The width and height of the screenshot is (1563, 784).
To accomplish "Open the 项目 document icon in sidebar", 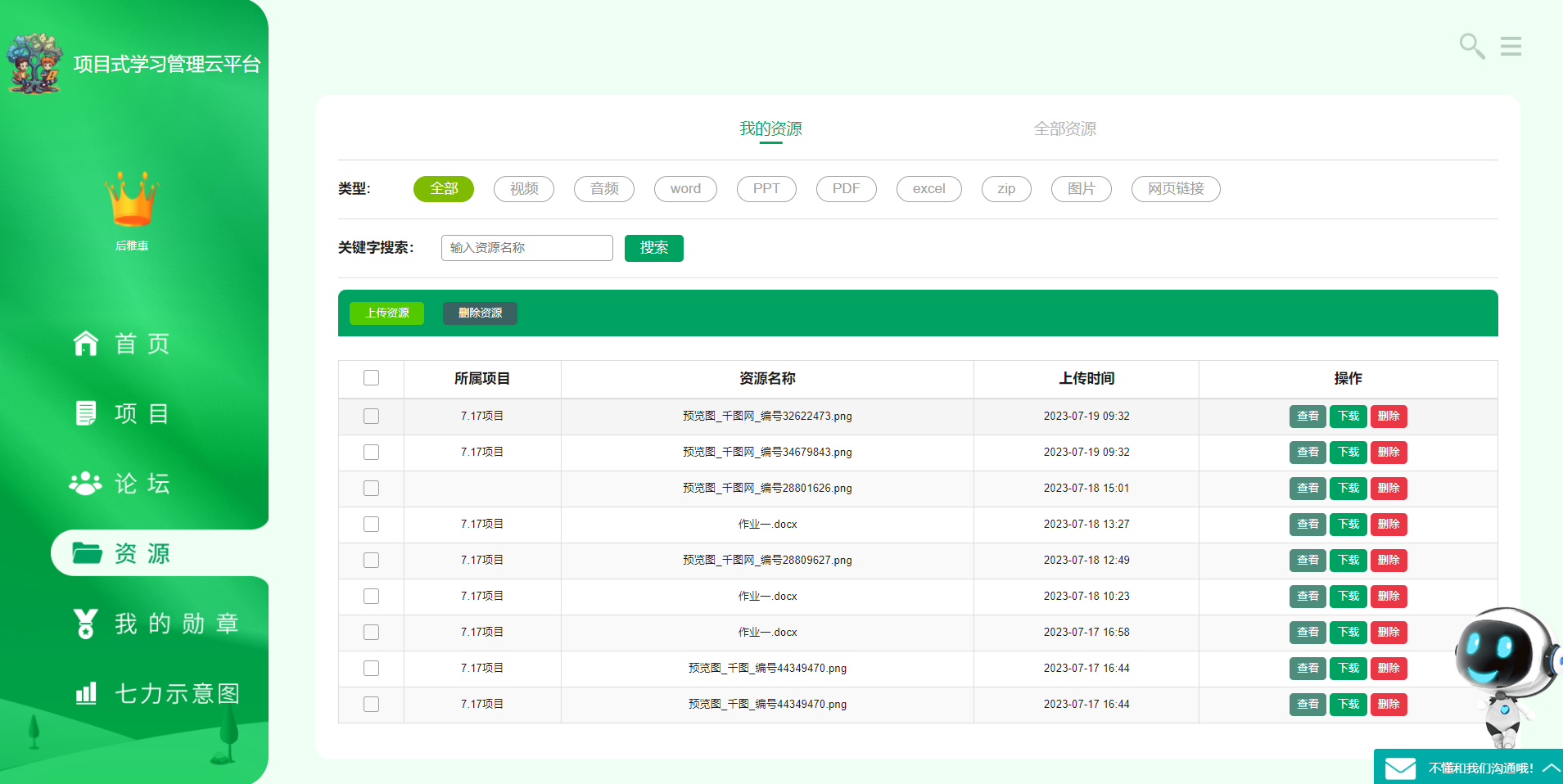I will [x=86, y=413].
